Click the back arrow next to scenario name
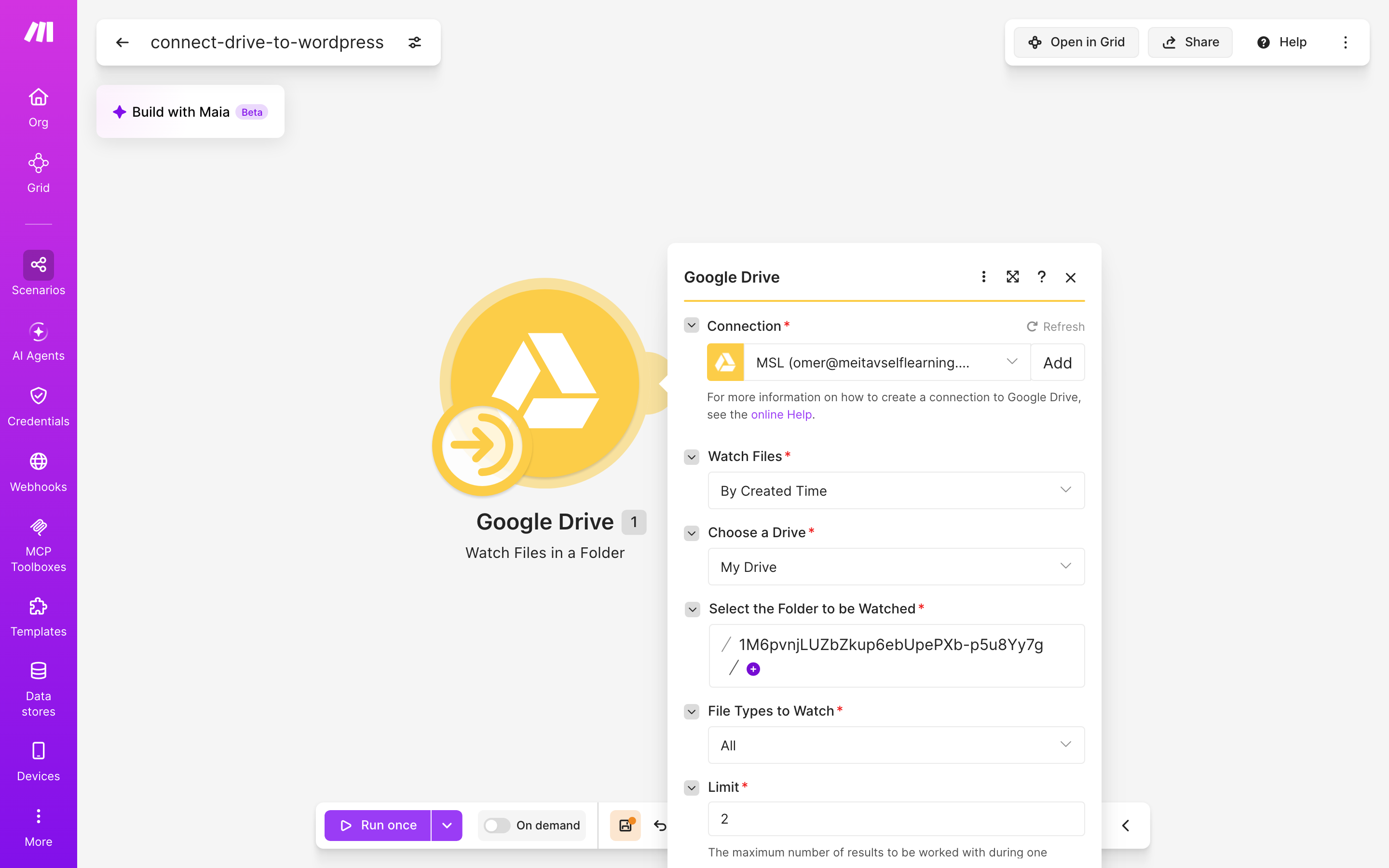This screenshot has width=1389, height=868. (x=122, y=42)
